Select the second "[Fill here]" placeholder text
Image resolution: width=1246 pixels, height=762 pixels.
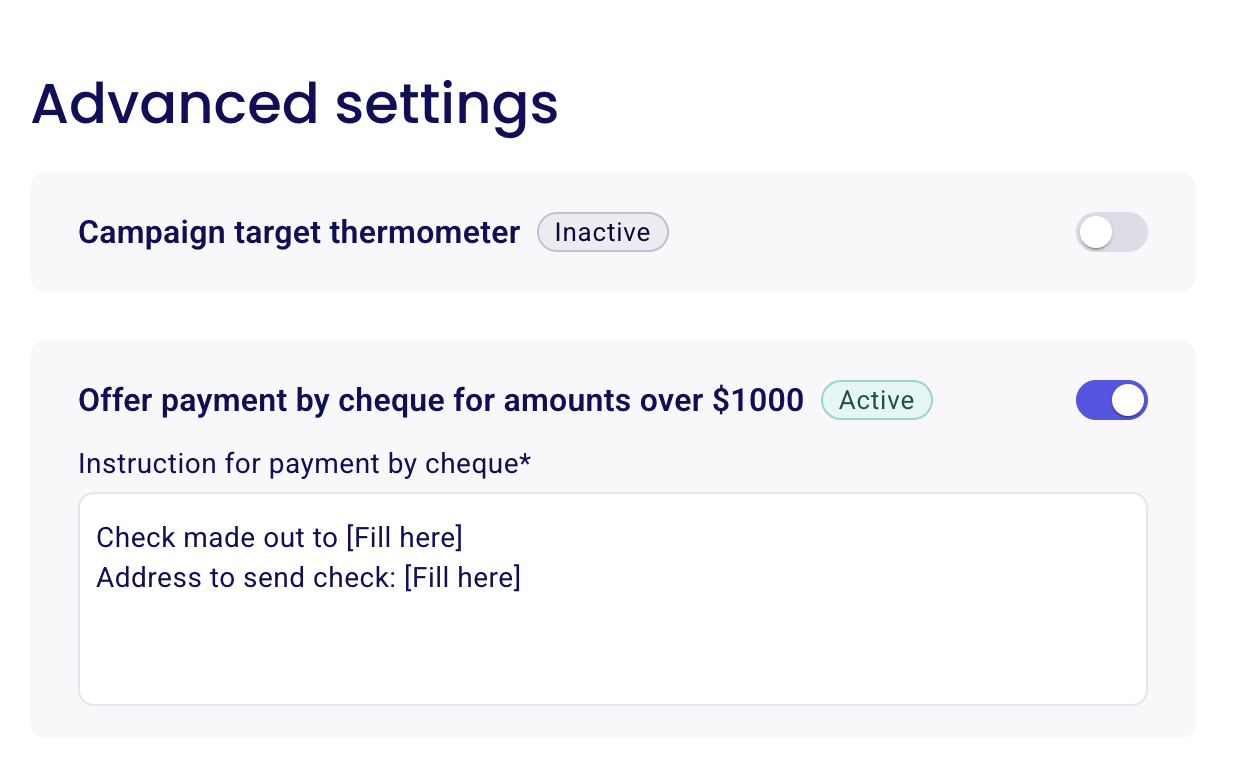point(462,577)
